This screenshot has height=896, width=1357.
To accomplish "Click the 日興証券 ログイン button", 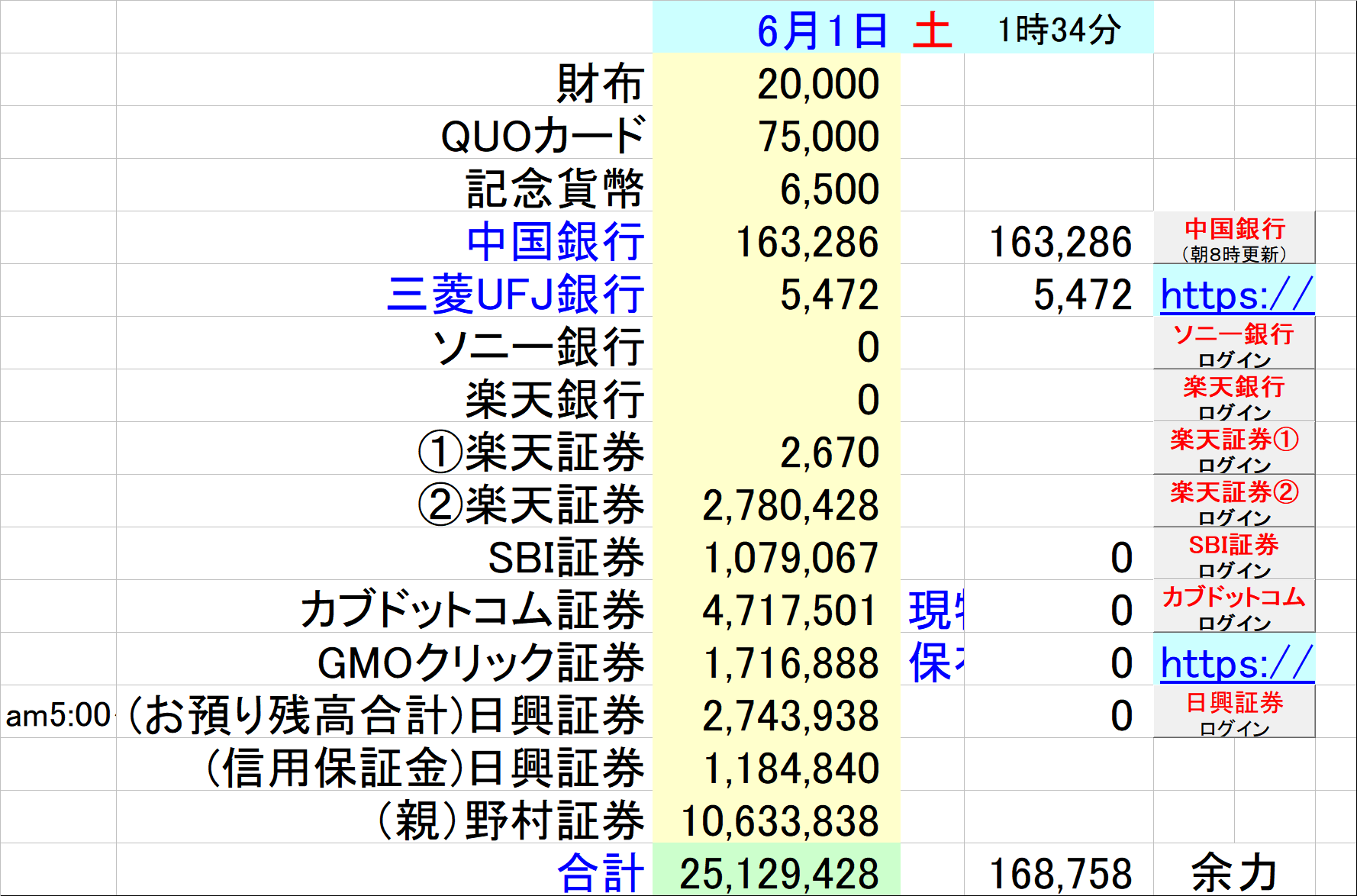I will [x=1234, y=712].
